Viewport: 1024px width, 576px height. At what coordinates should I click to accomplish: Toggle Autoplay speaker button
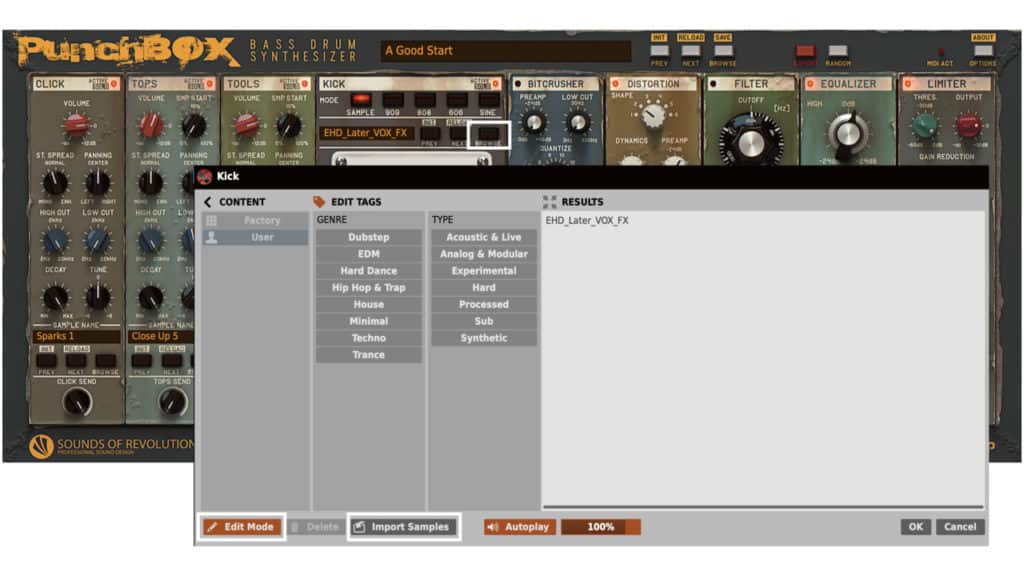(x=518, y=527)
